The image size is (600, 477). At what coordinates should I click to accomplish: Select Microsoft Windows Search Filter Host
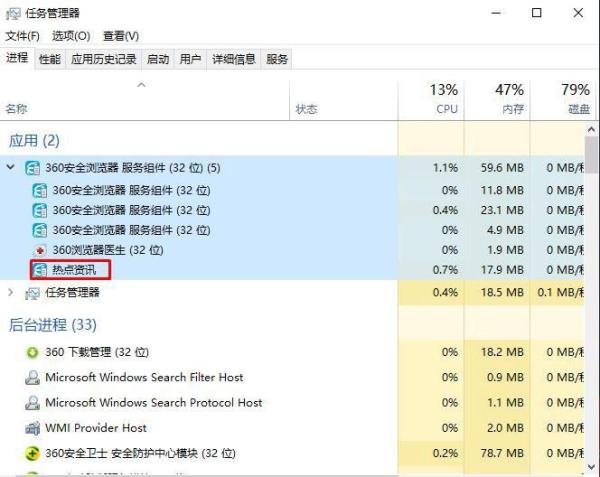pyautogui.click(x=292, y=378)
